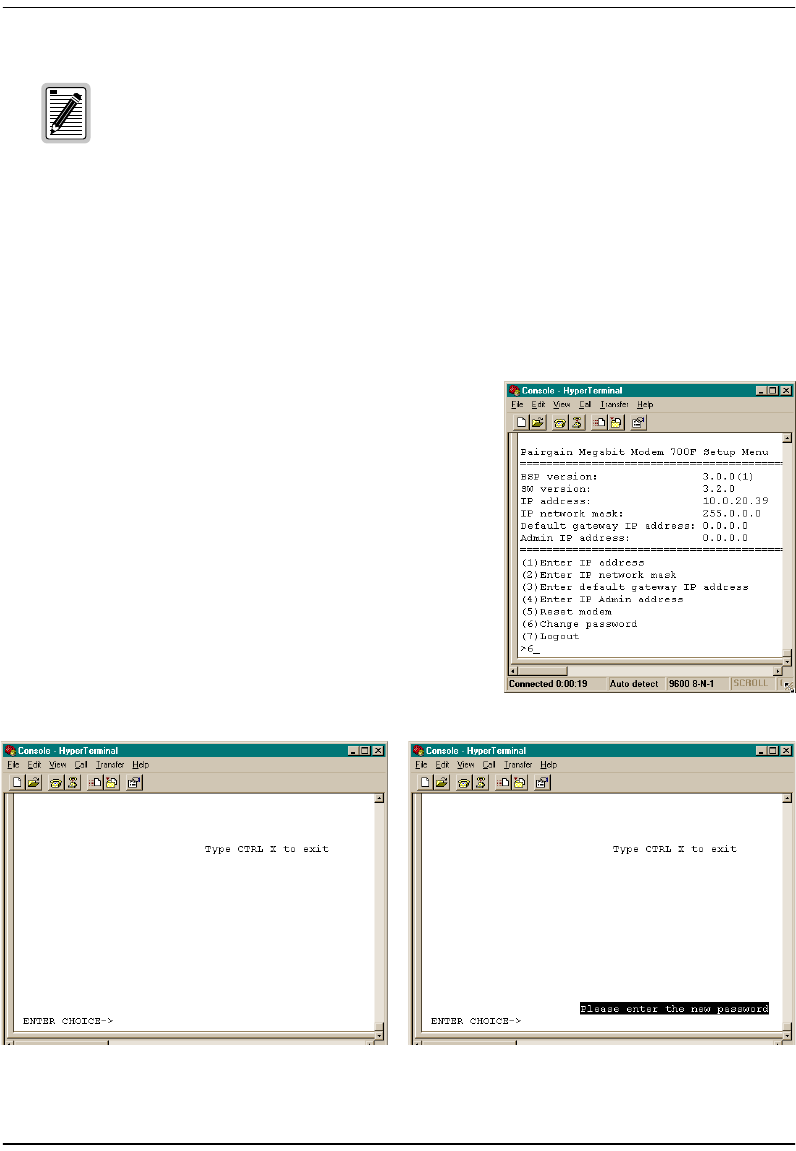Click 'Type CTRL X to exit' in password-prompt window
The image size is (796, 1151).
tap(675, 849)
